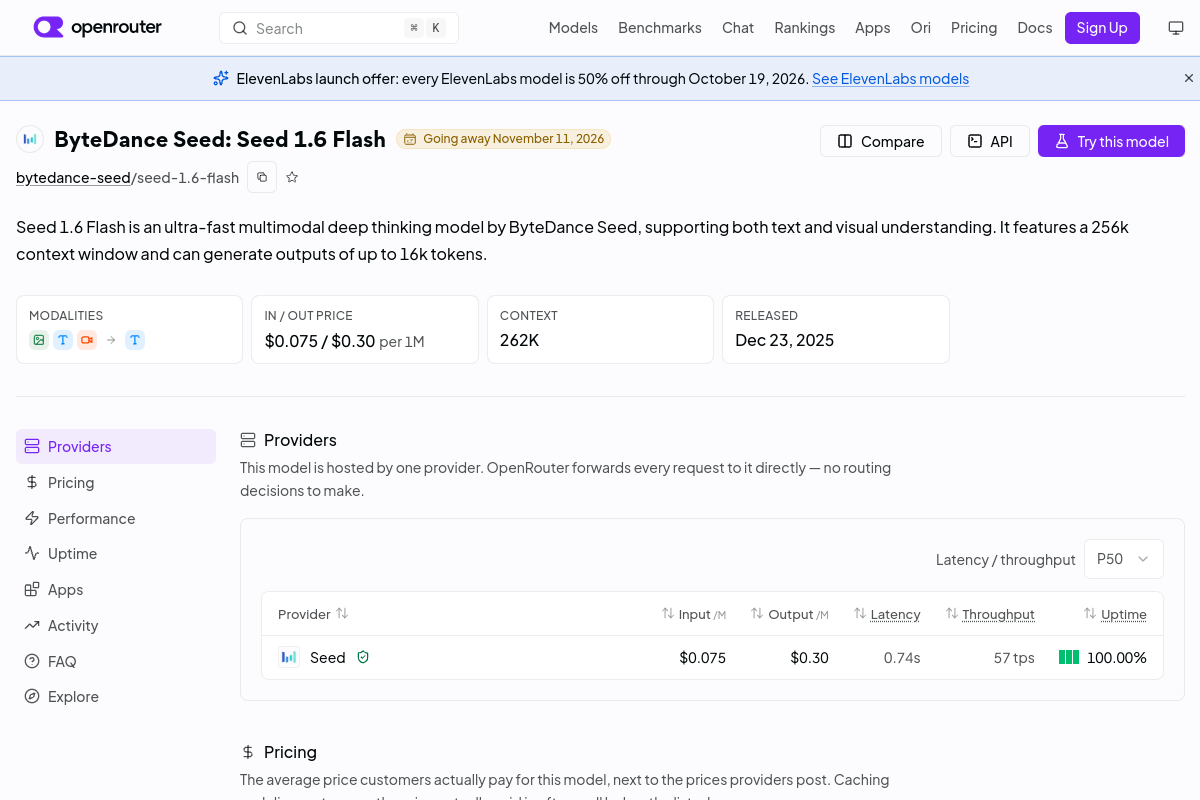Image resolution: width=1200 pixels, height=800 pixels.
Task: Select Rankings in the top navigation
Action: click(x=804, y=28)
